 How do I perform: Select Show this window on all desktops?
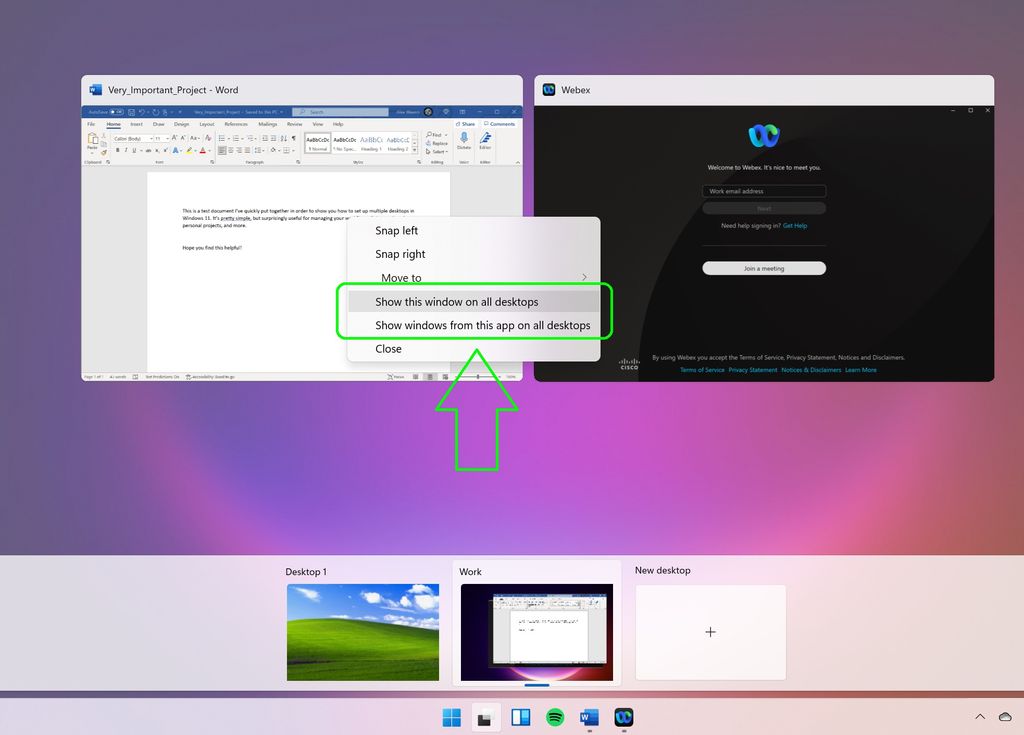456,301
